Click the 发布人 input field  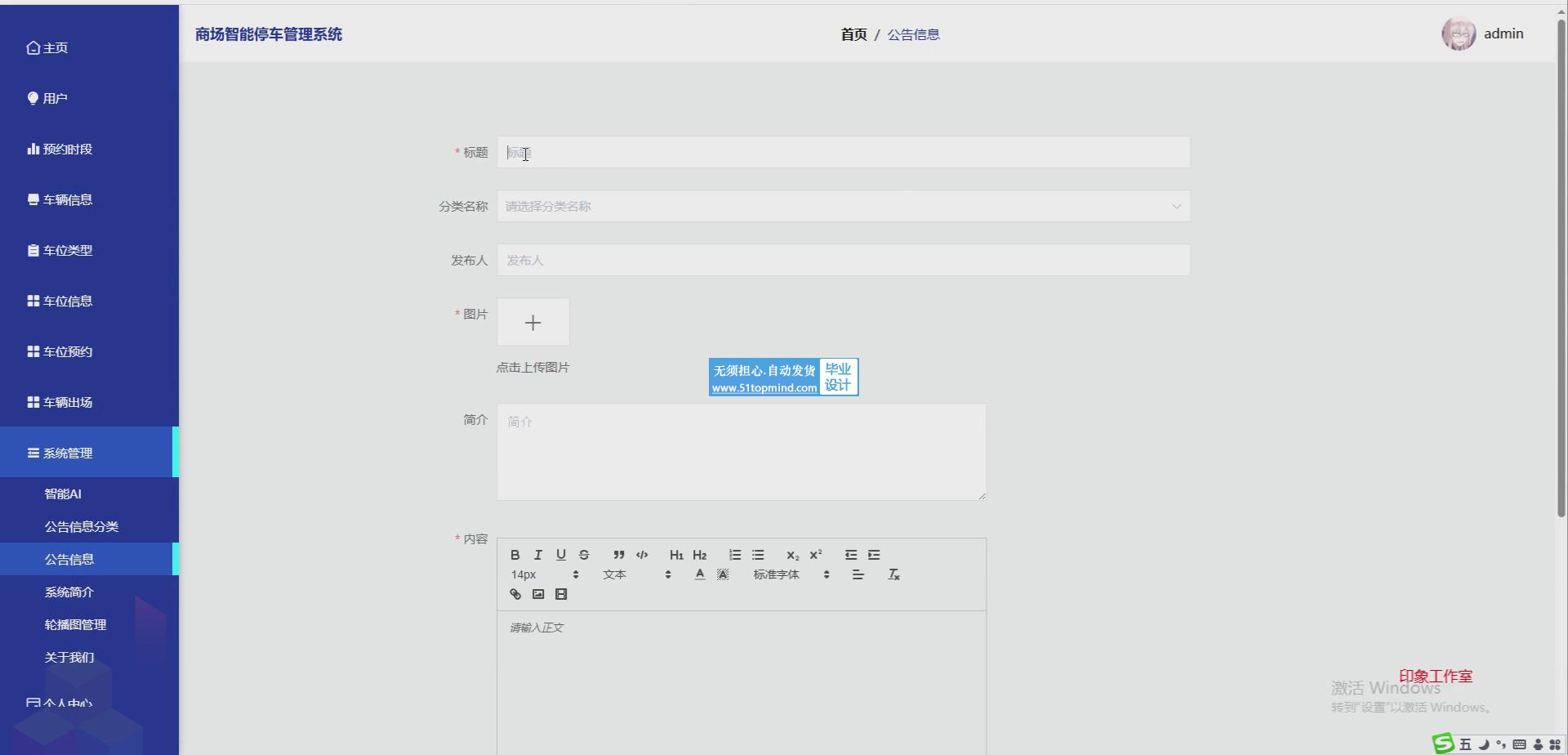(x=843, y=260)
